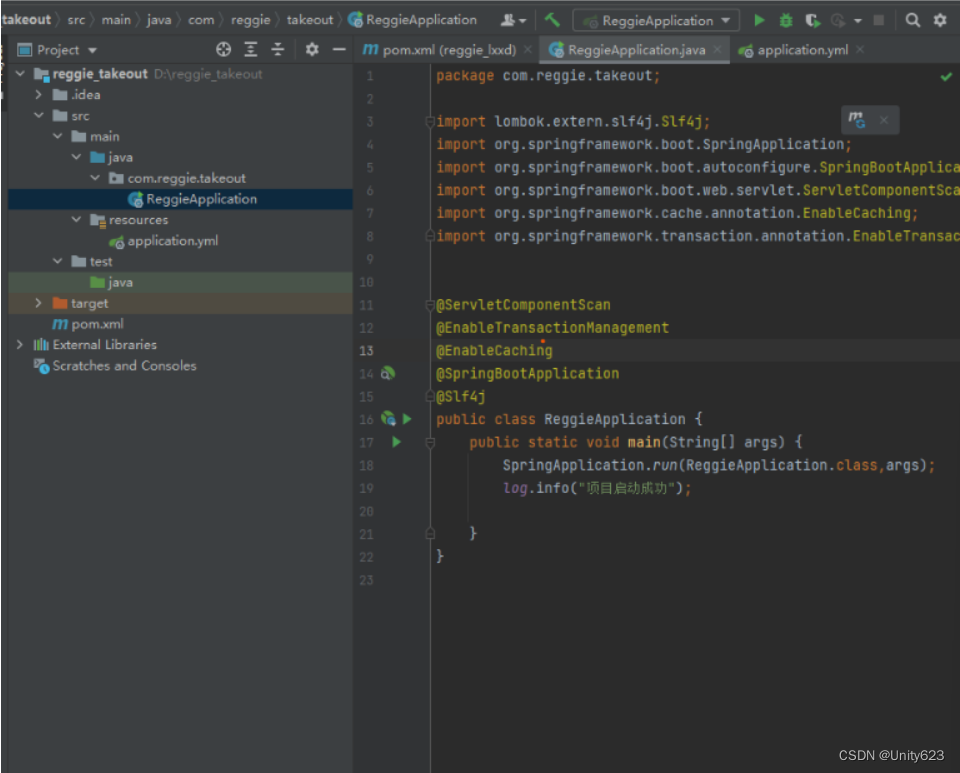
Task: Run the ReggieApplication configuration
Action: tap(759, 20)
